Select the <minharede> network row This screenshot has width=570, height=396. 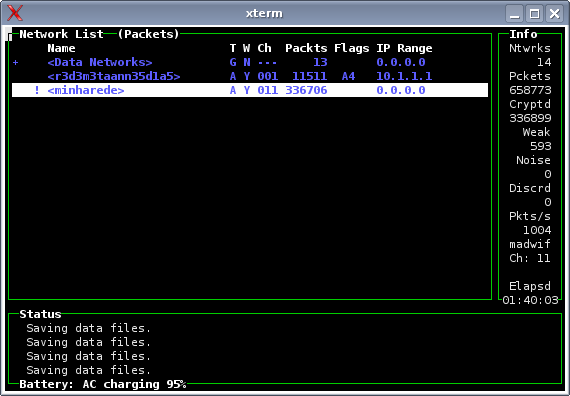pos(250,90)
